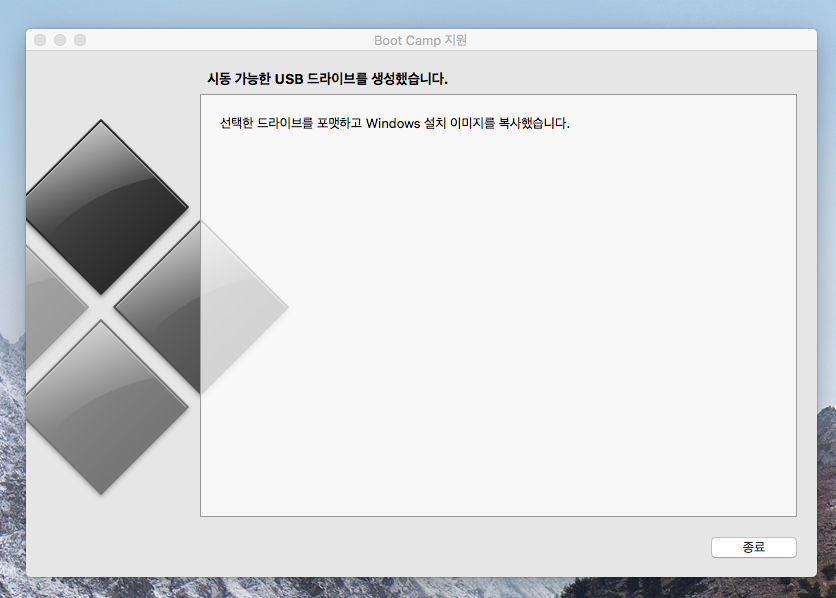Click the 종료 button to quit

tap(753, 547)
